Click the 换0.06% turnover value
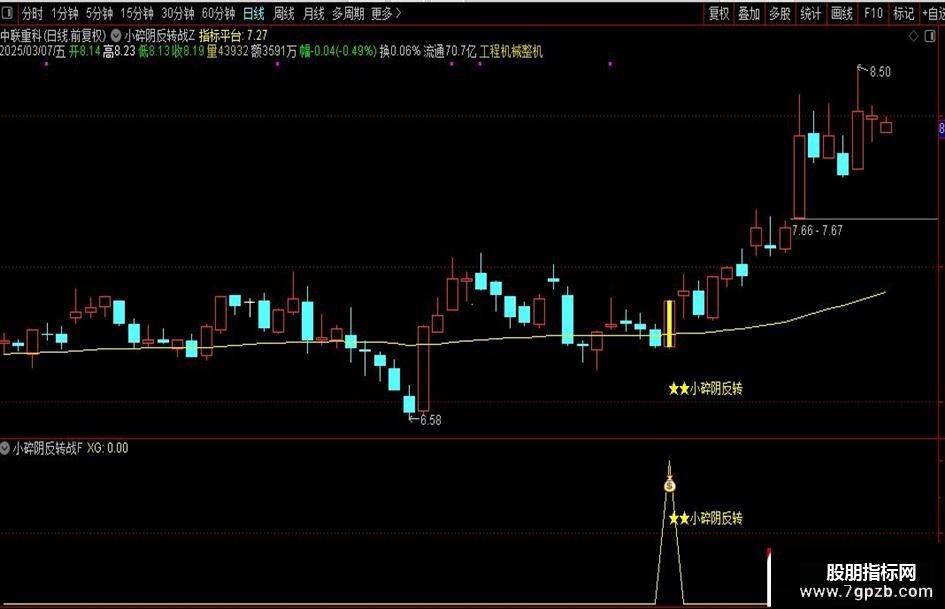 click(x=400, y=51)
